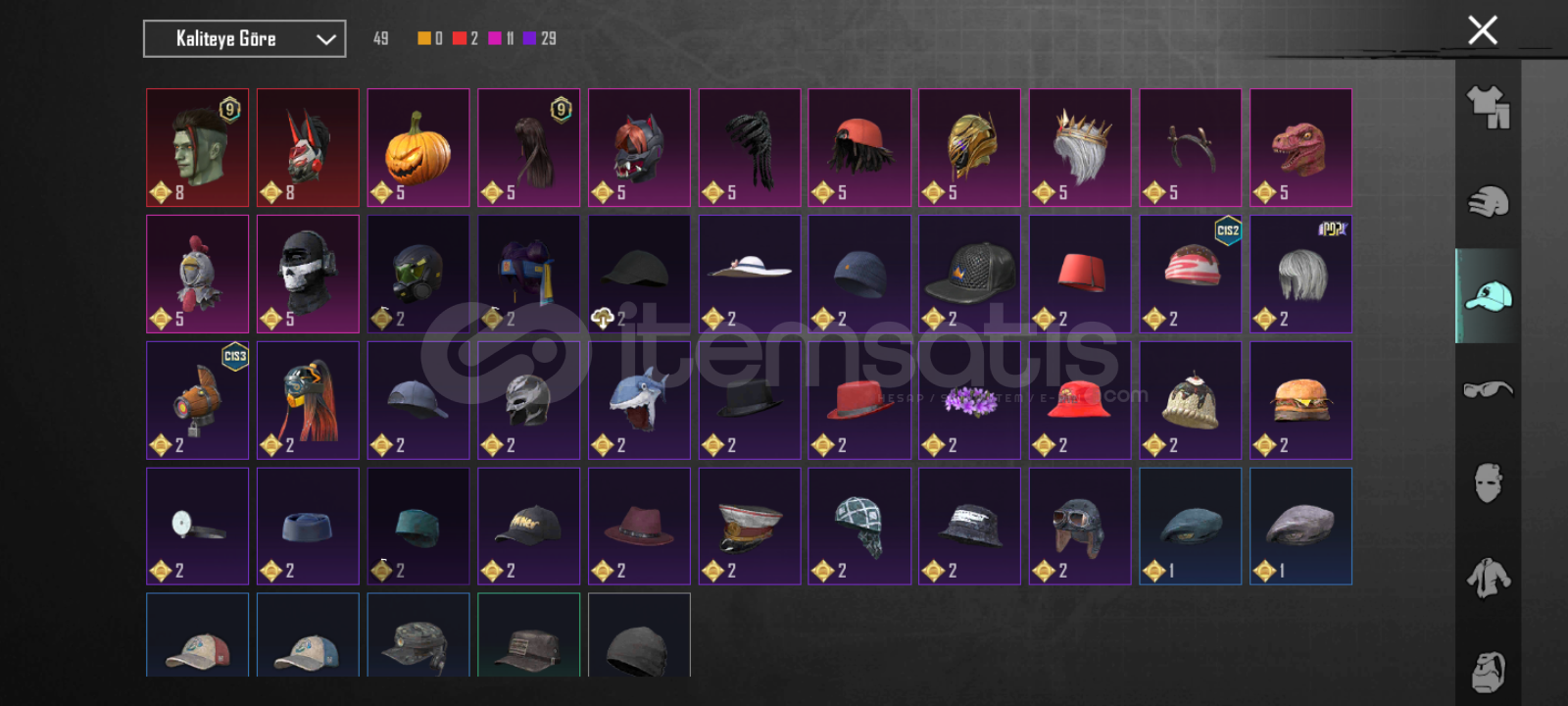This screenshot has width=1568, height=706.
Task: Open the outfits category icon in the sidebar
Action: click(x=1488, y=107)
